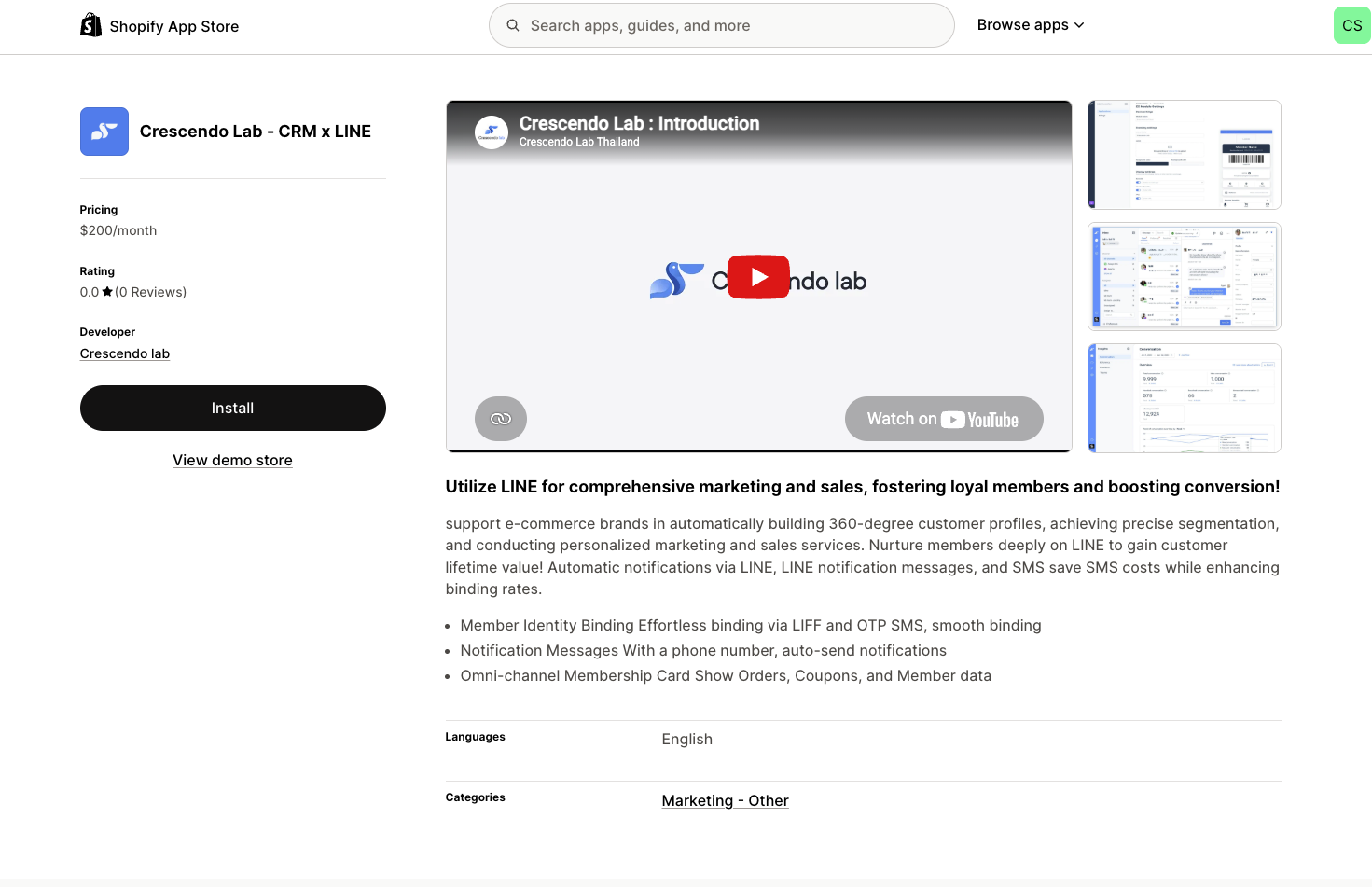This screenshot has width=1372, height=887.
Task: Click the search magnifier icon
Action: click(513, 25)
